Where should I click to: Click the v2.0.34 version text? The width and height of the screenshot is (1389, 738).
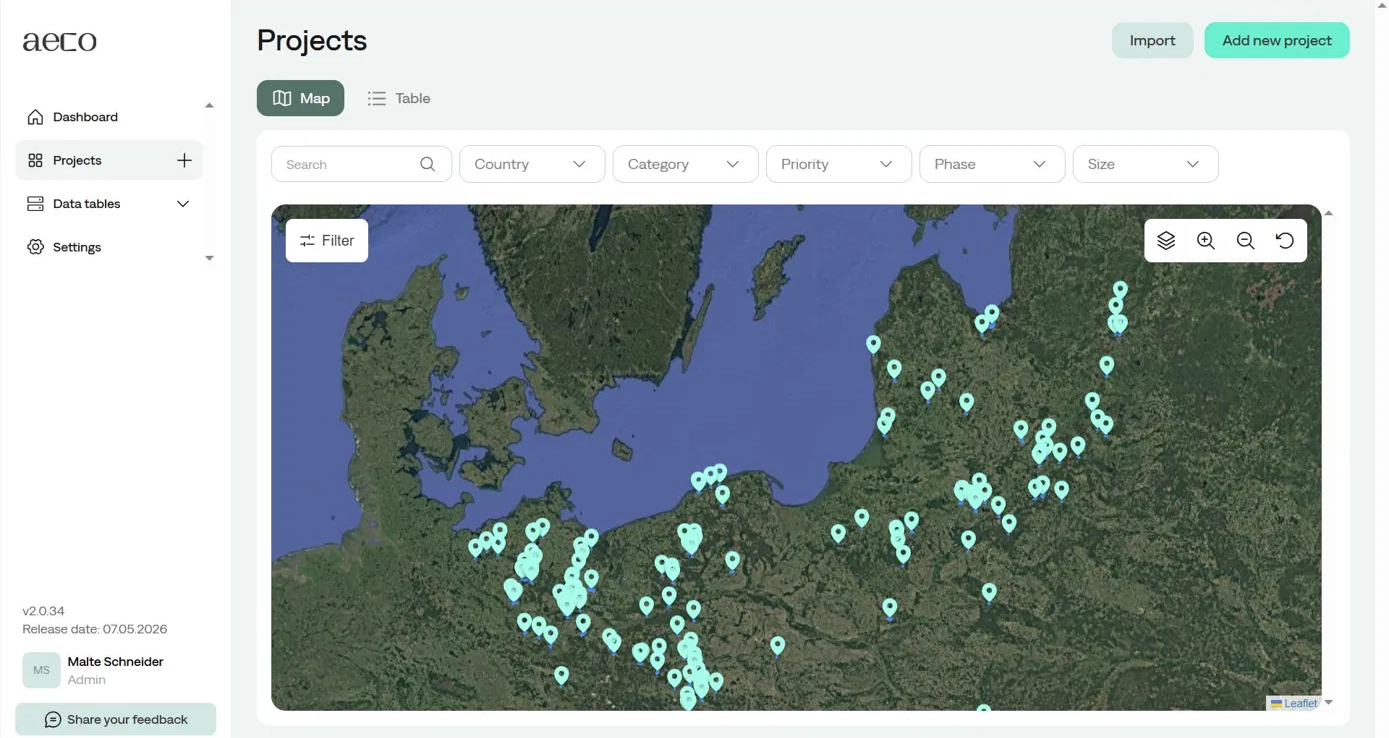(x=44, y=611)
